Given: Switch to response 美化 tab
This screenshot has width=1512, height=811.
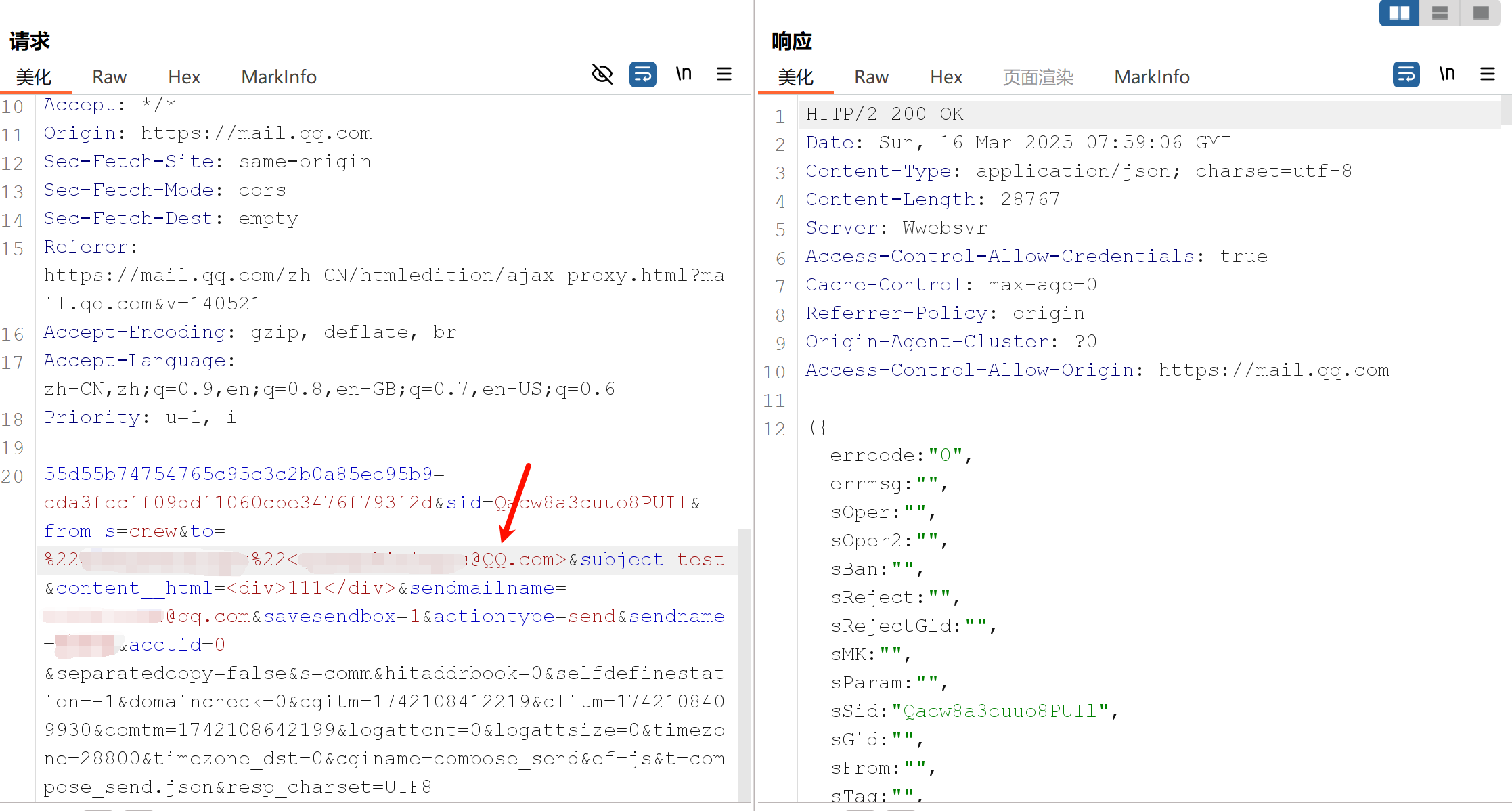Looking at the screenshot, I should (x=796, y=77).
